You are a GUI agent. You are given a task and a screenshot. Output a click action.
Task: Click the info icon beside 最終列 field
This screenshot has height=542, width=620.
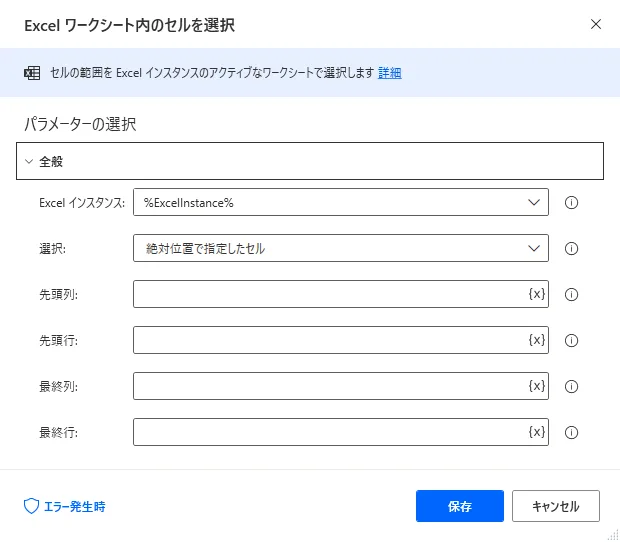[x=572, y=386]
